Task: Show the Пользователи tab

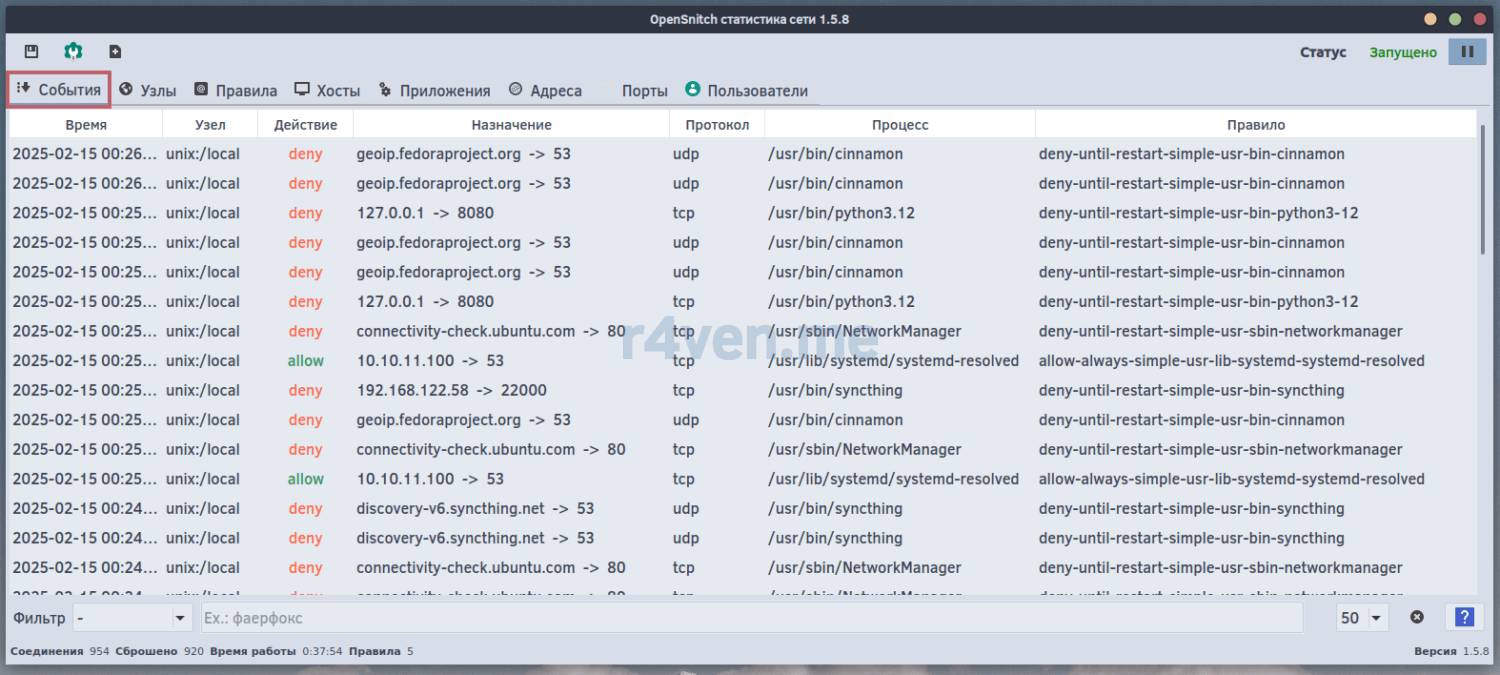Action: (746, 90)
